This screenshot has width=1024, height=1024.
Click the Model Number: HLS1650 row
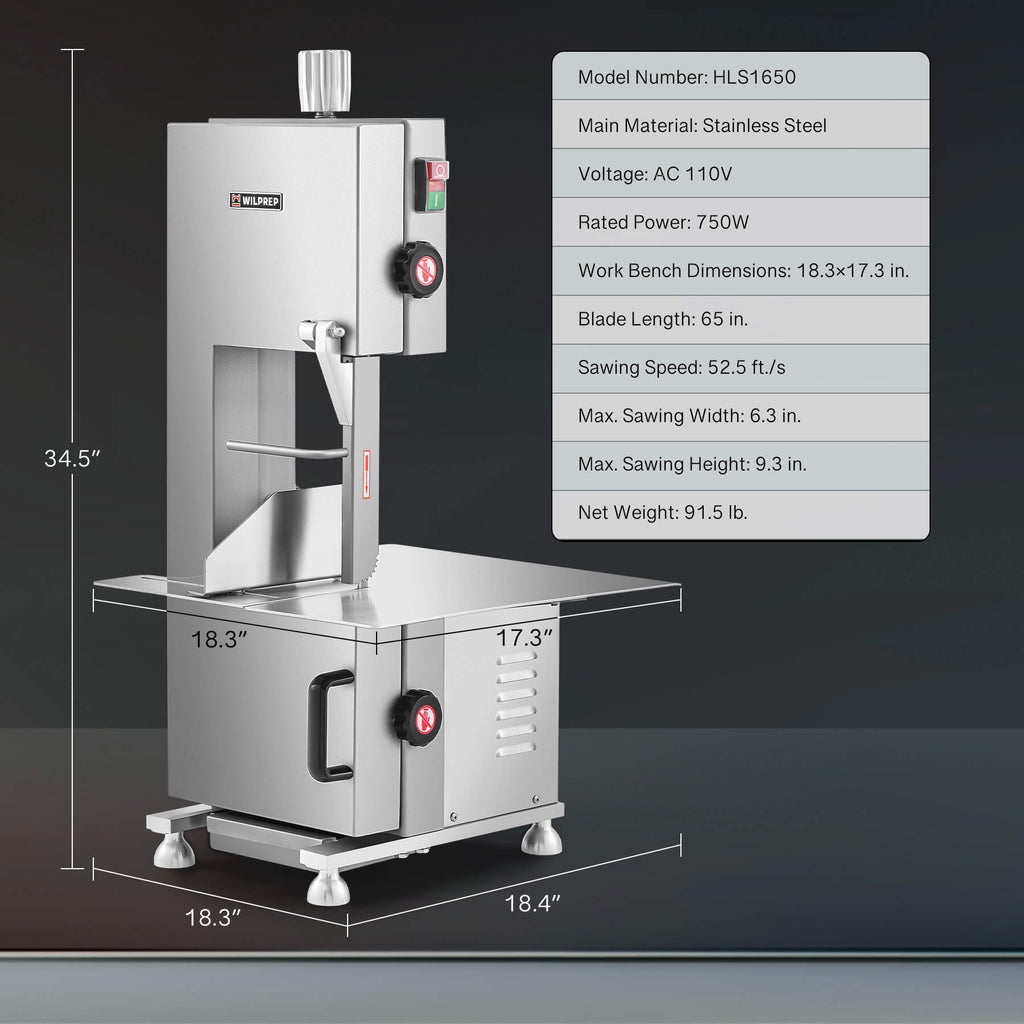(x=740, y=77)
